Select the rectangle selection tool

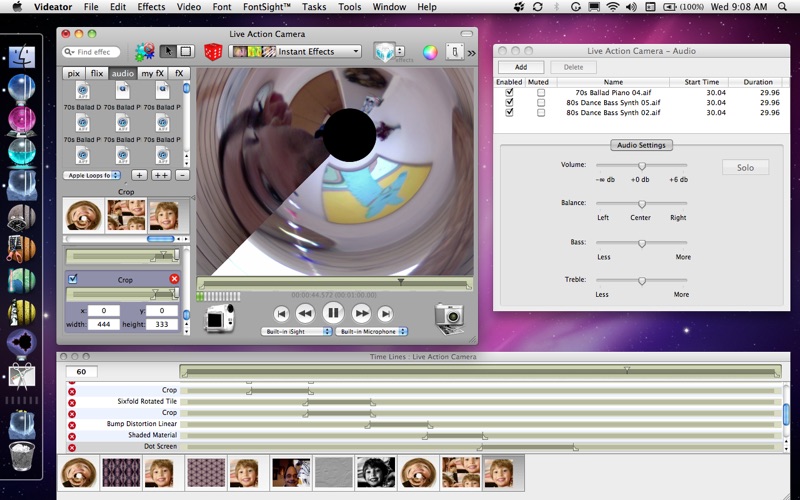click(x=186, y=51)
